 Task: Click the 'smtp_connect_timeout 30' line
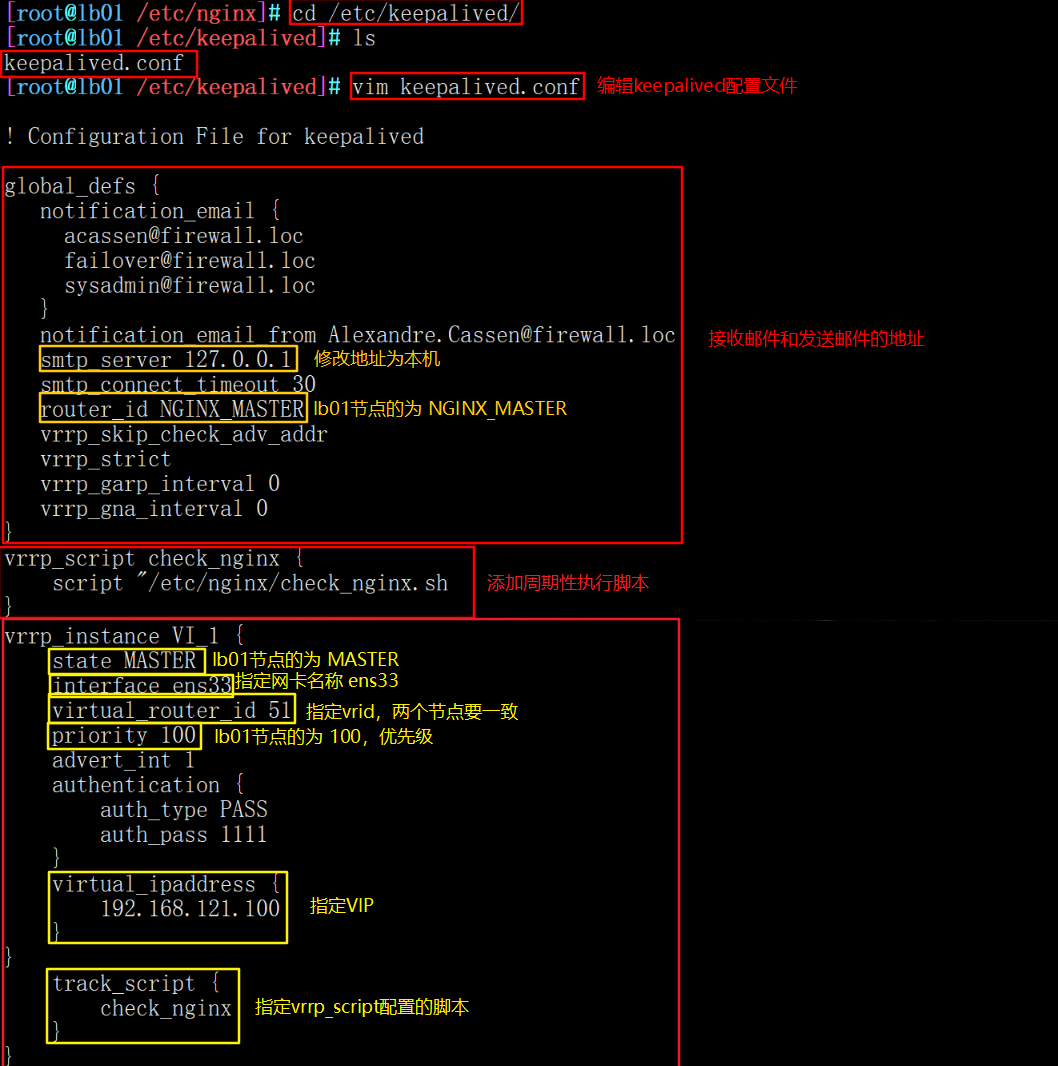(x=178, y=385)
